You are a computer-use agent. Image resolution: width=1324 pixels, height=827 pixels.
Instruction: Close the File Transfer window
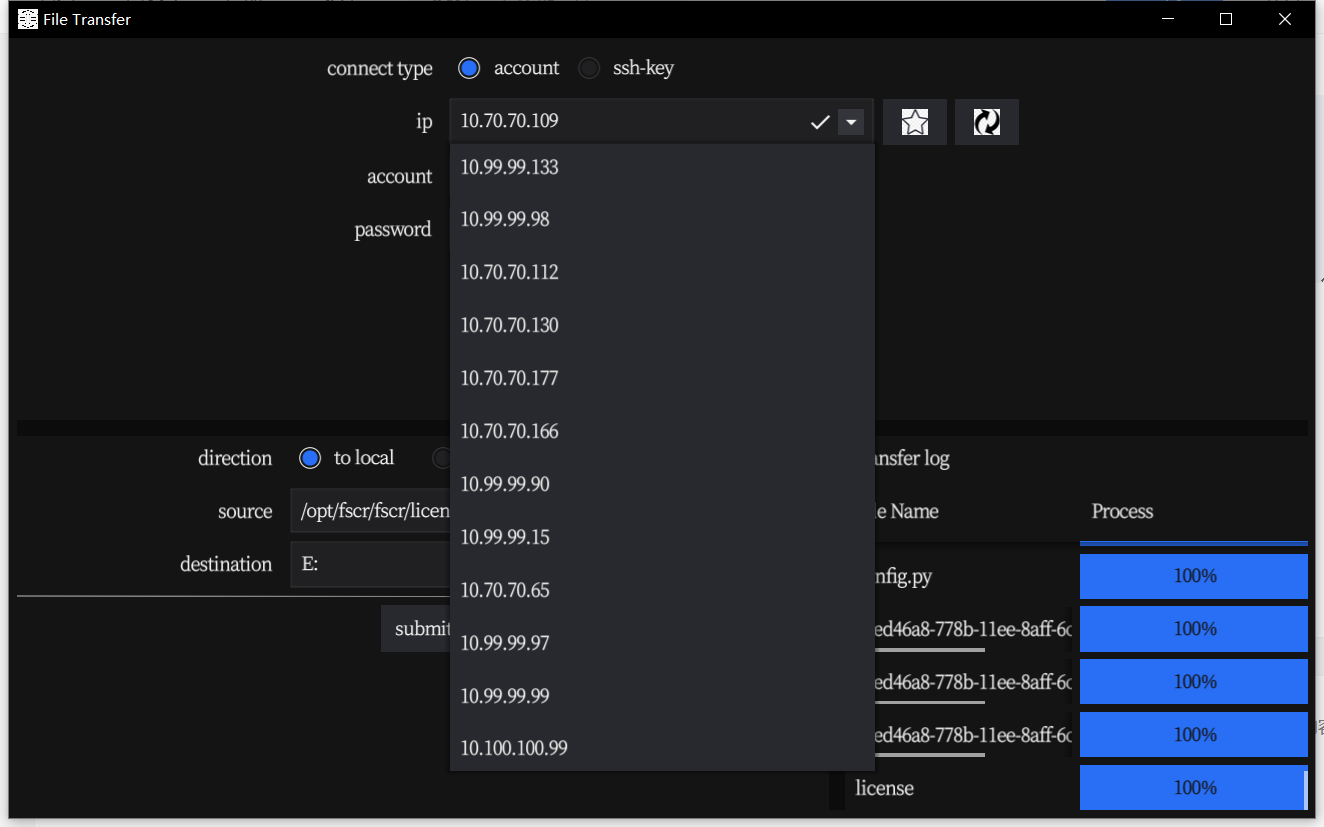pyautogui.click(x=1285, y=19)
